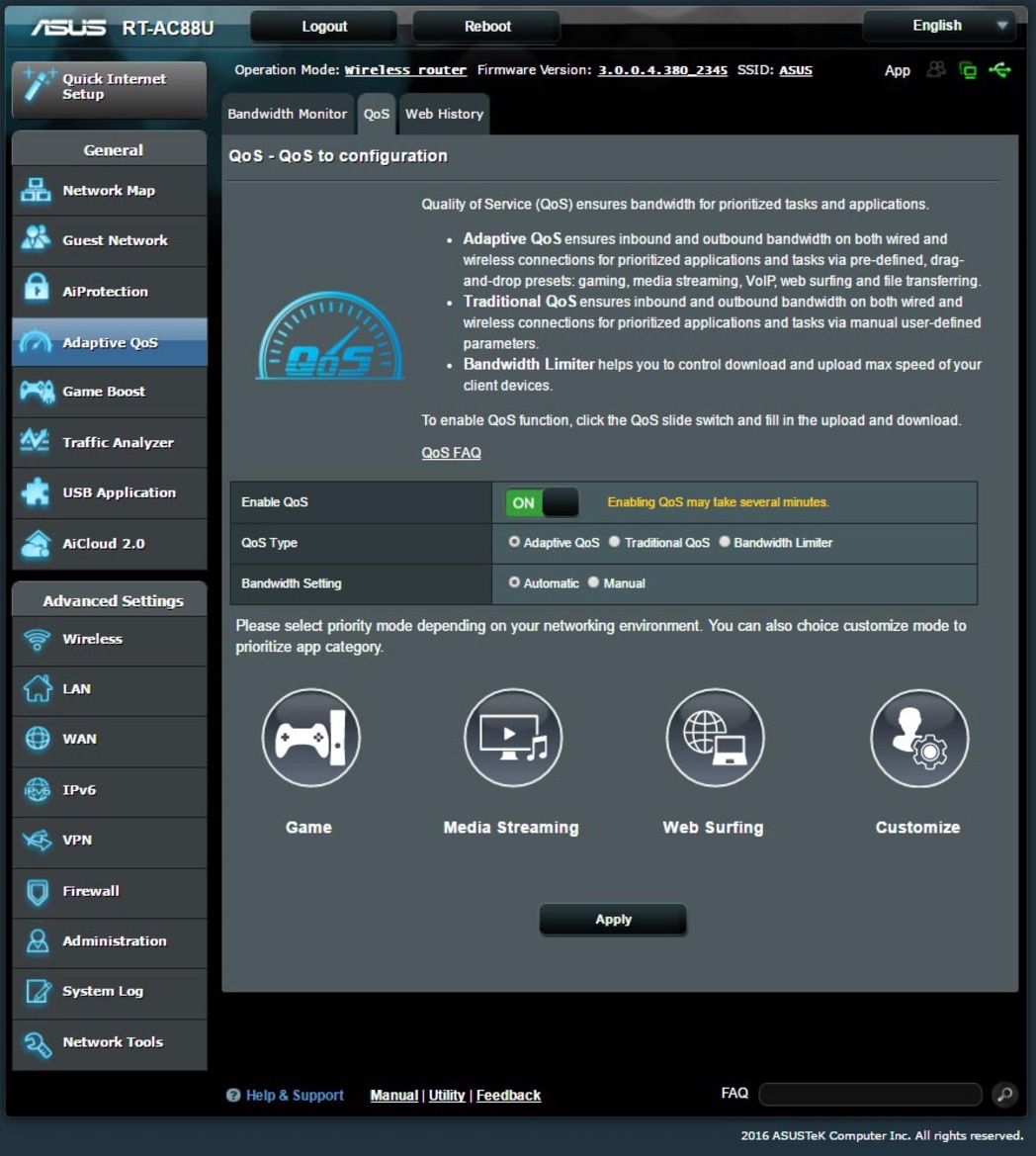Image resolution: width=1036 pixels, height=1156 pixels.
Task: Click the AiCloud 2.0 cloud icon
Action: point(36,544)
